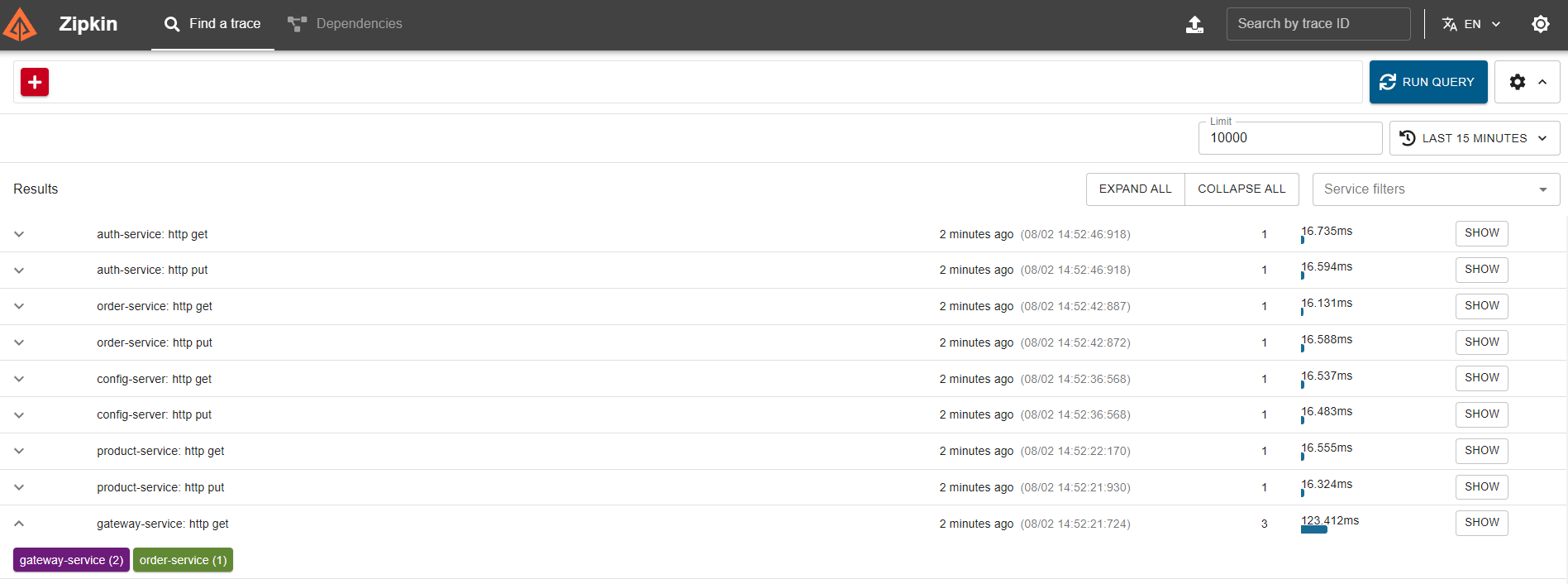Click the Zipkin logo icon
The width and height of the screenshot is (1568, 584).
coord(19,24)
